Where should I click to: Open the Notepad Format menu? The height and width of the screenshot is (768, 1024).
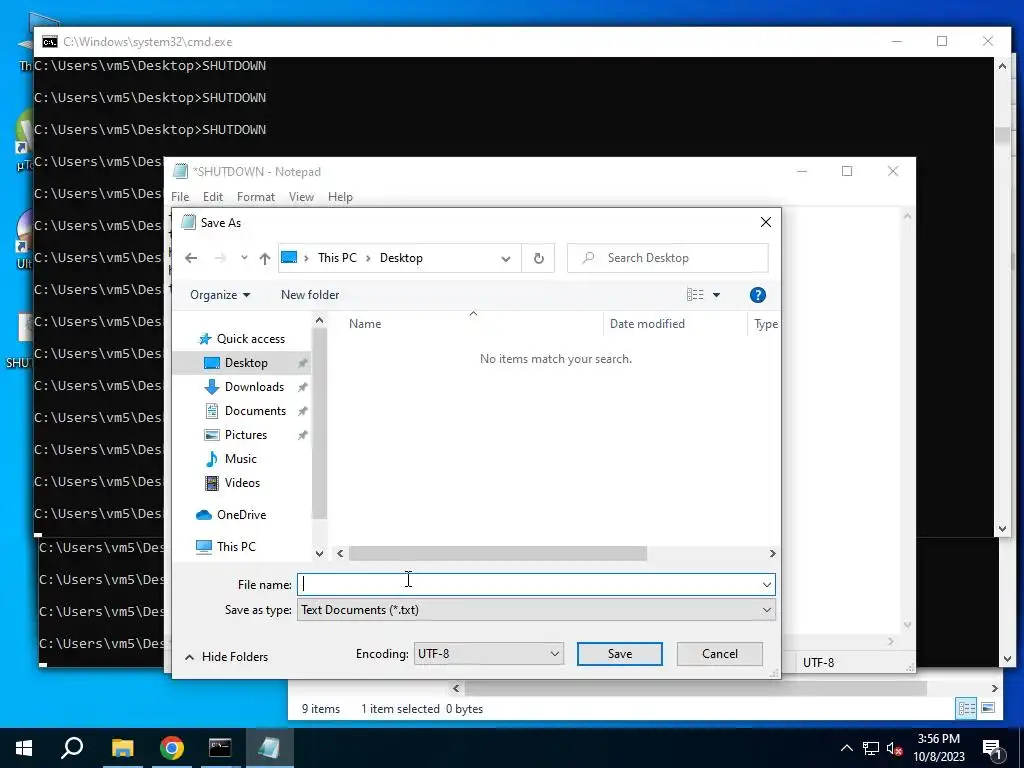point(256,197)
